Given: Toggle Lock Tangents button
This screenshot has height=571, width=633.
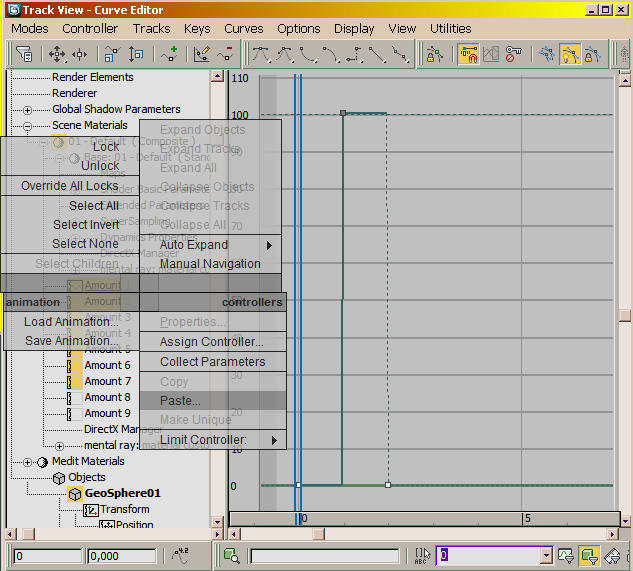Looking at the screenshot, I should [x=592, y=54].
